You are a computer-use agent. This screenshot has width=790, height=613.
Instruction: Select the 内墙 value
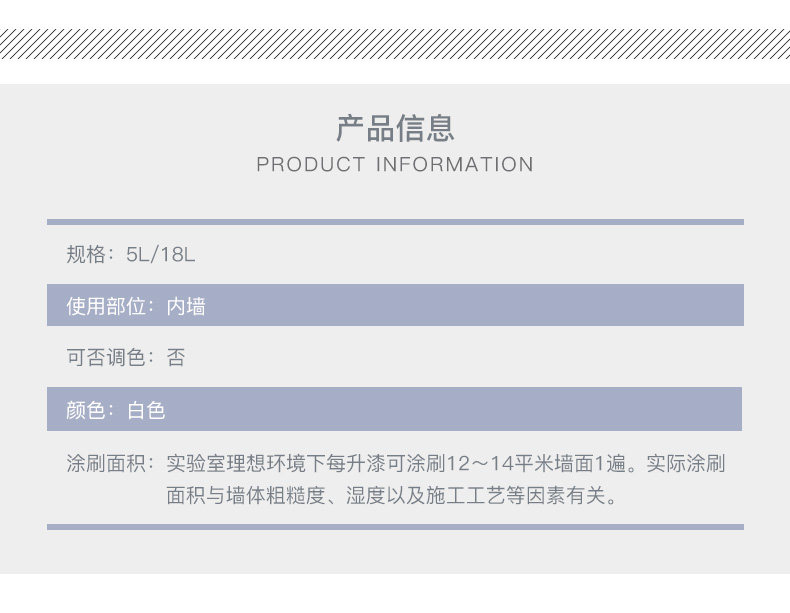pyautogui.click(x=186, y=306)
